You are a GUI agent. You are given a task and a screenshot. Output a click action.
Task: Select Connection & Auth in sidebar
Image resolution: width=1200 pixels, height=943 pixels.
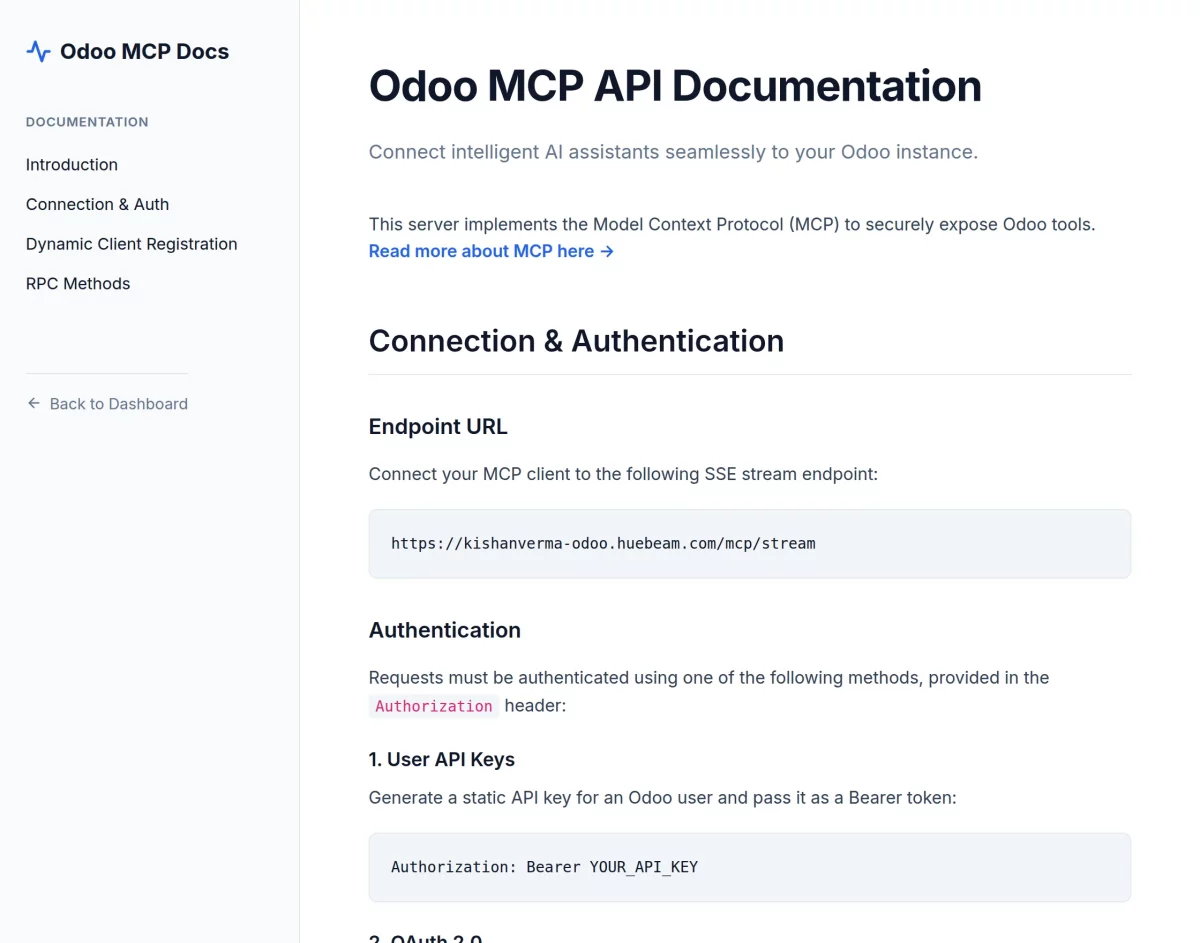point(97,204)
